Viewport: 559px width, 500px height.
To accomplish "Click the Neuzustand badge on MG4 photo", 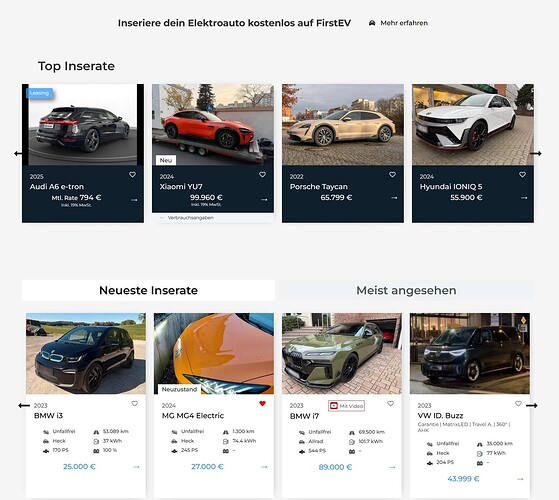I will tap(179, 390).
